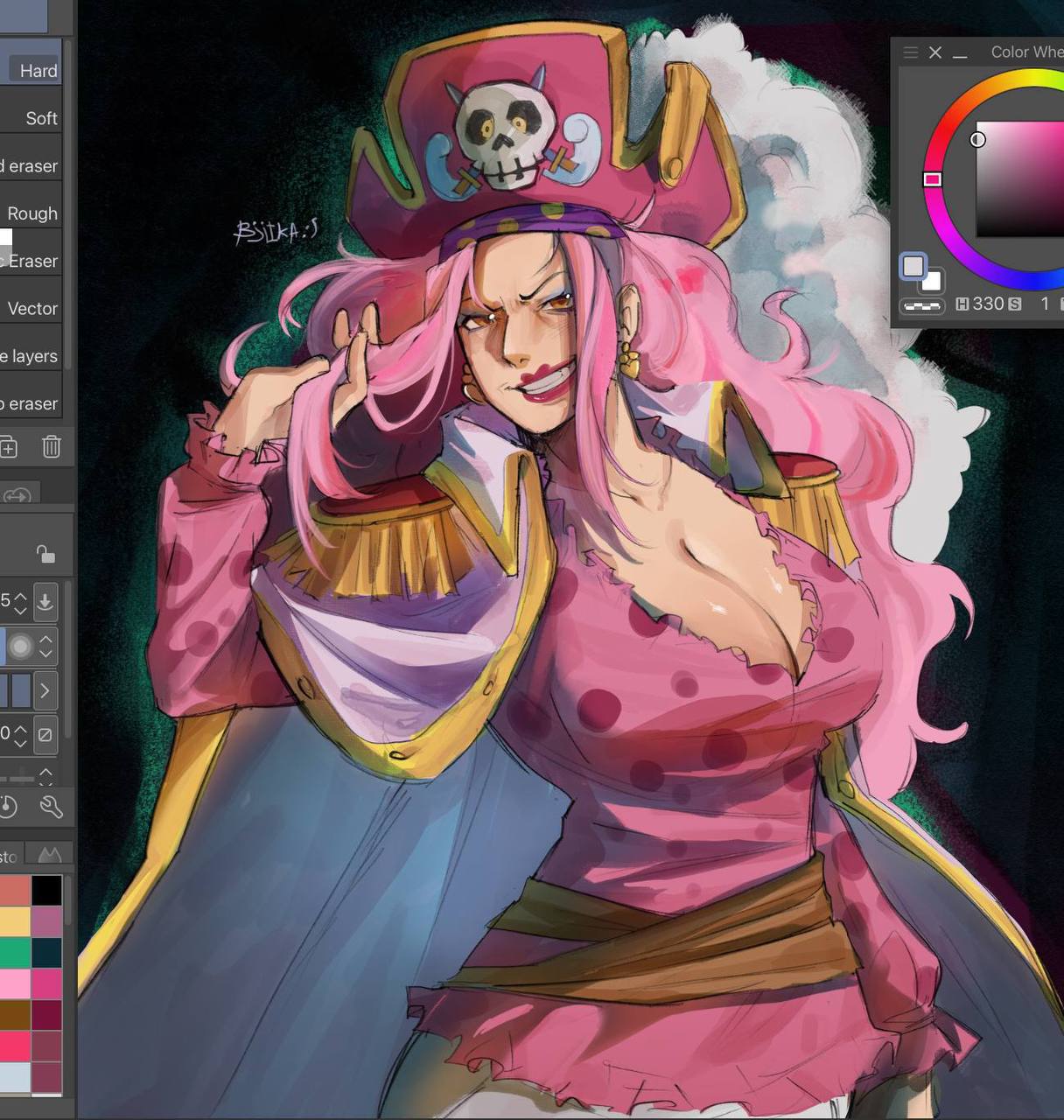Viewport: 1064px width, 1120px height.
Task: Pick the light pink color swatch
Action: [15, 983]
